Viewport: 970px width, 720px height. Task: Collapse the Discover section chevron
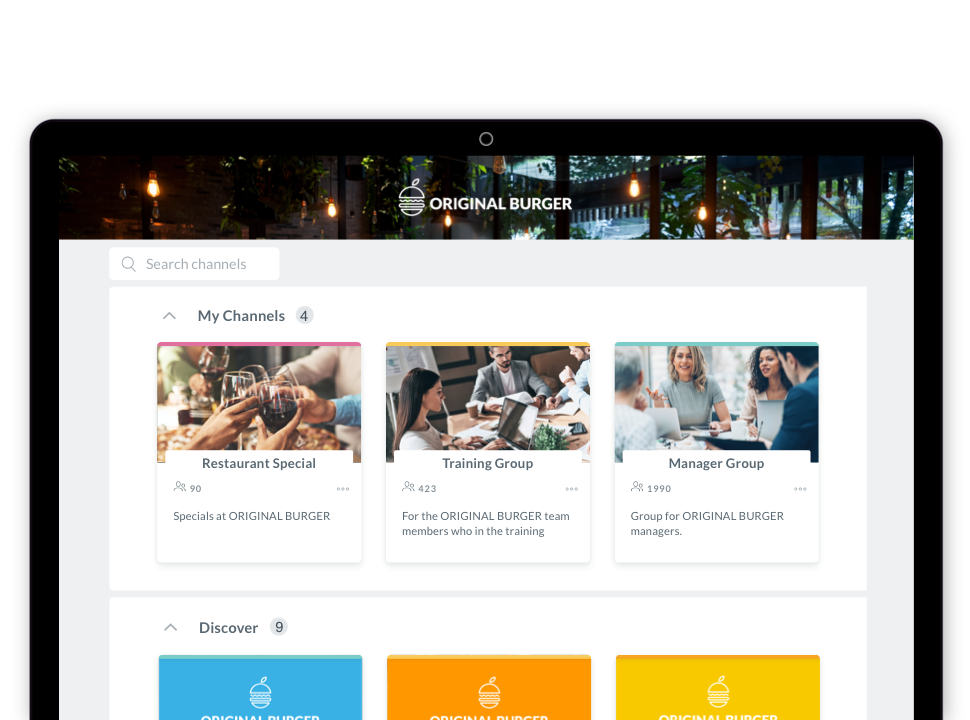coord(171,628)
